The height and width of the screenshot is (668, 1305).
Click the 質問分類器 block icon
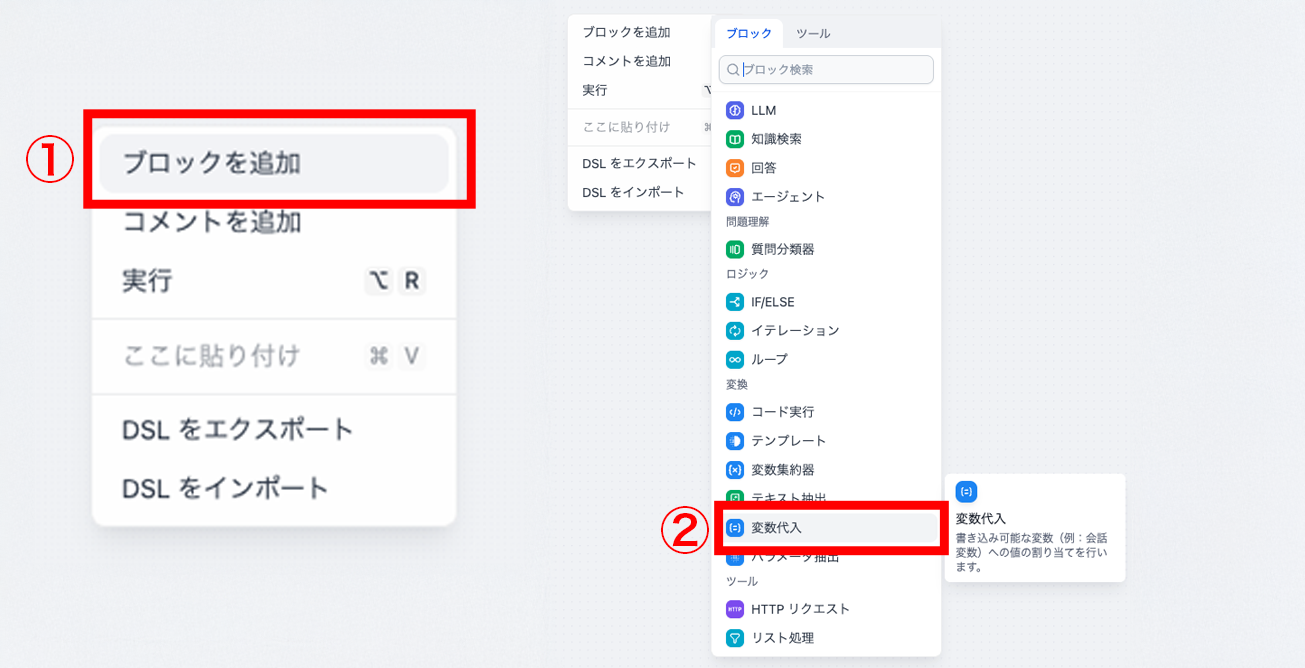[x=735, y=249]
